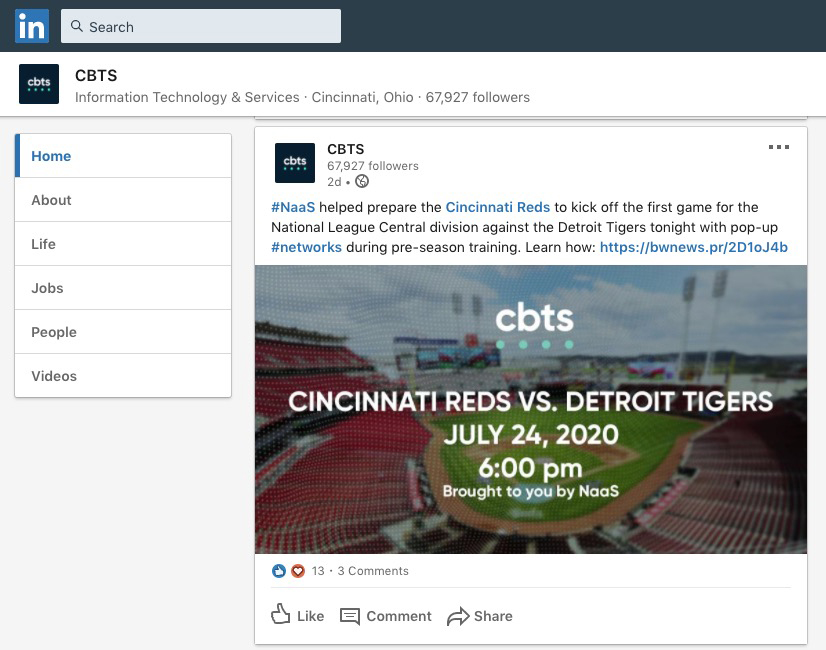Click the LinkedIn logo icon
Viewport: 826px width, 650px height.
(32, 26)
